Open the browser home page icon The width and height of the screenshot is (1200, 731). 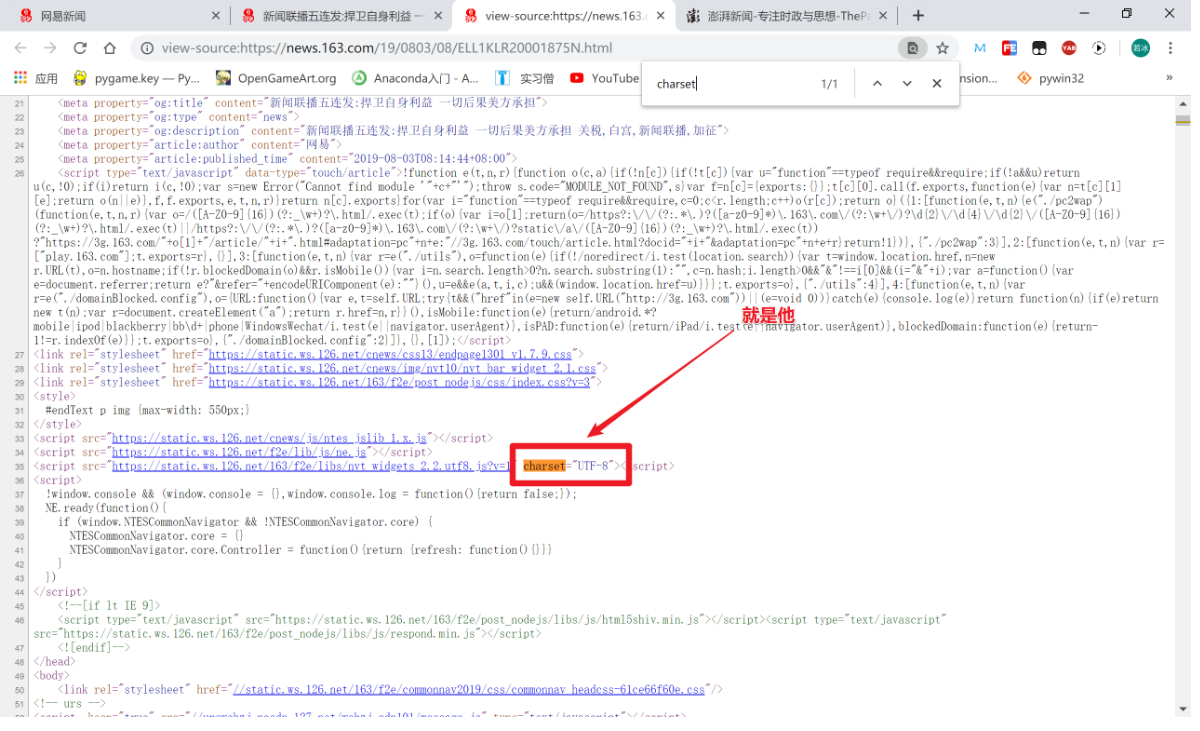pyautogui.click(x=110, y=48)
